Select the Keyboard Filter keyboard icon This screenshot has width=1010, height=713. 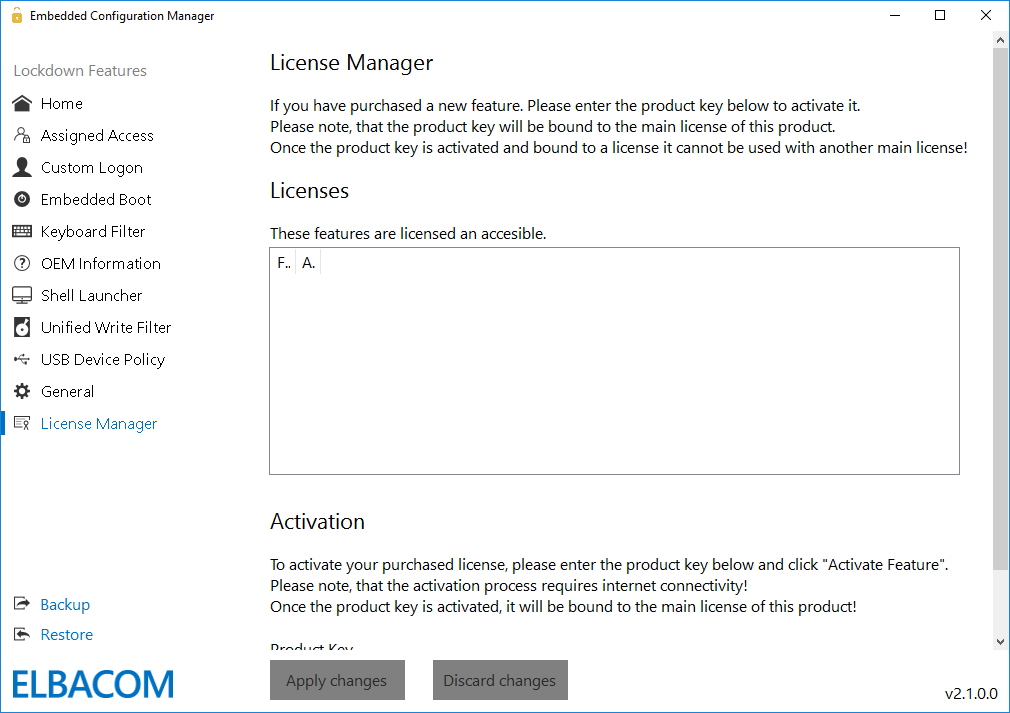coord(21,231)
